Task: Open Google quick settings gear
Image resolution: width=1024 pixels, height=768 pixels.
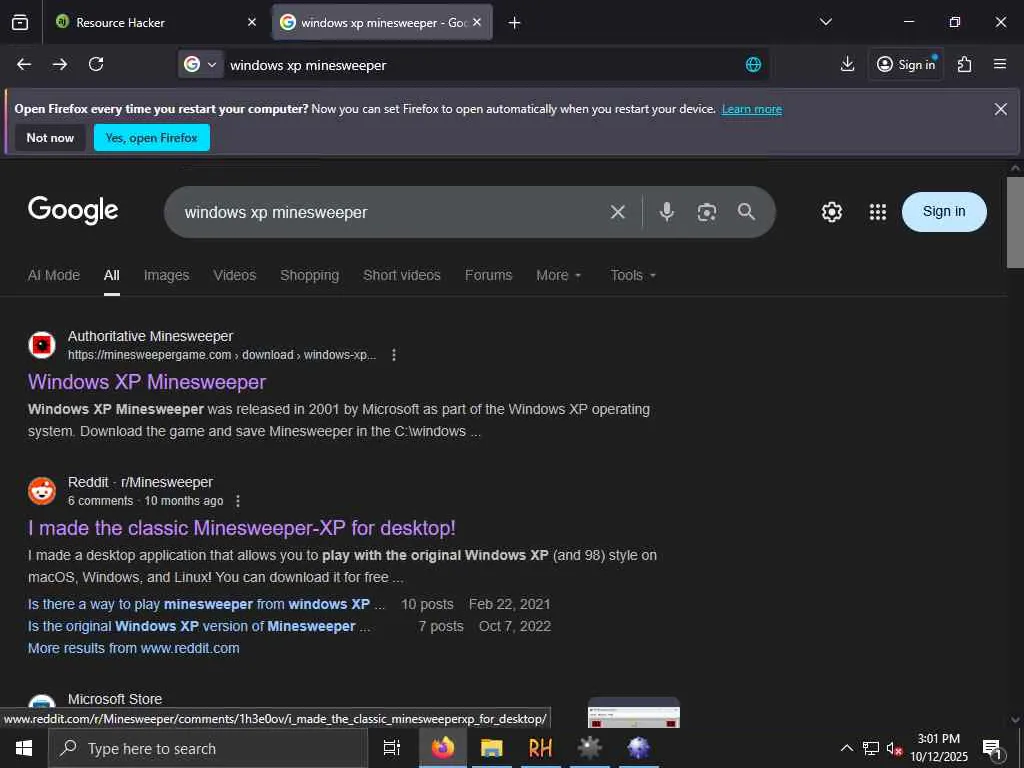Action: click(x=831, y=212)
